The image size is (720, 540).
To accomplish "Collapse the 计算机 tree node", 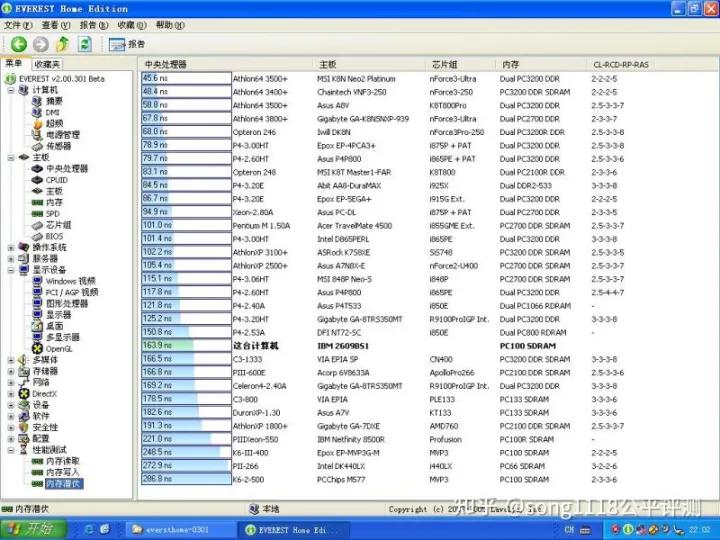I will tap(10, 90).
